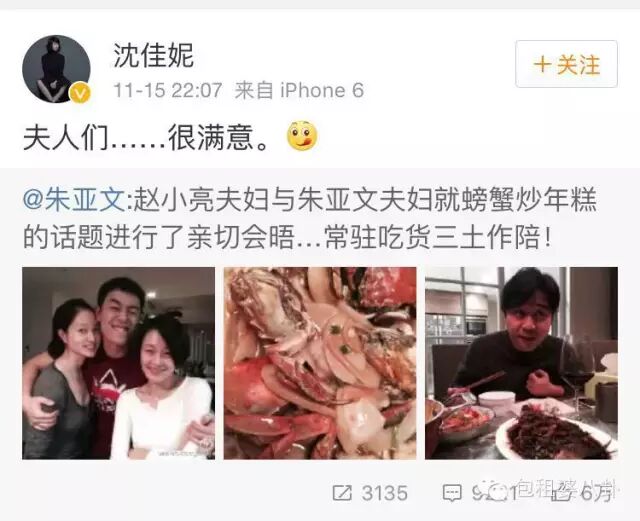Open 沈佳妮's round profile avatar

56,69
